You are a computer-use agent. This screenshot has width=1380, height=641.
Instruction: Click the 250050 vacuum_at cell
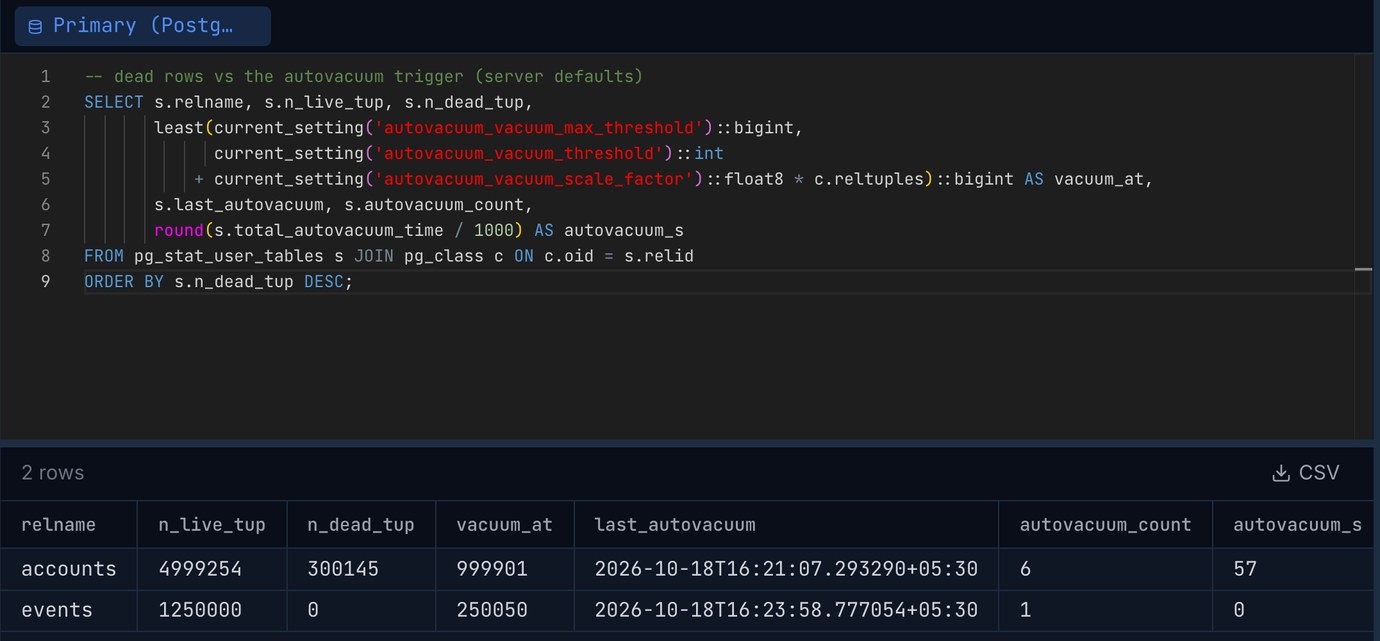click(504, 610)
